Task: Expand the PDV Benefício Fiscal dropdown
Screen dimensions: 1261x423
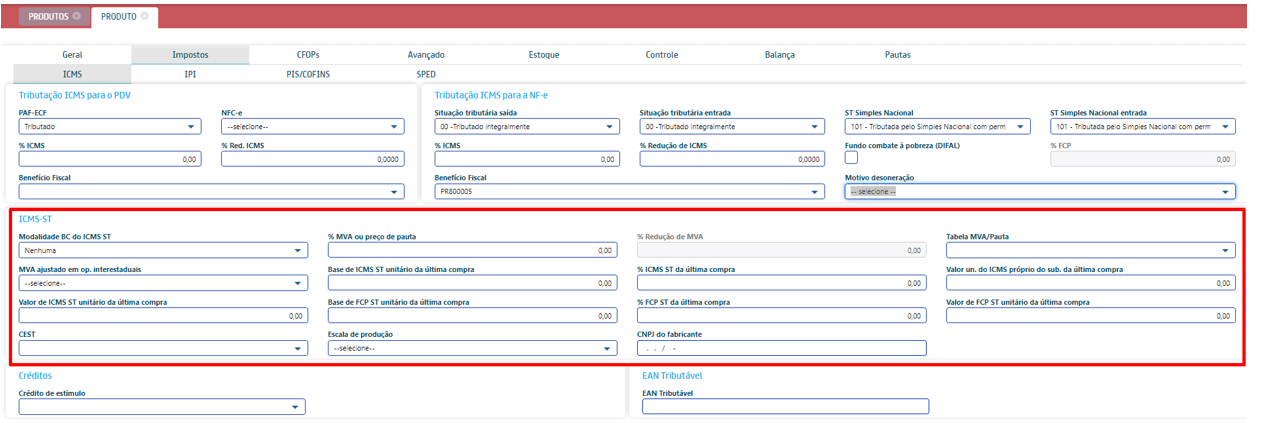Action: coord(211,191)
